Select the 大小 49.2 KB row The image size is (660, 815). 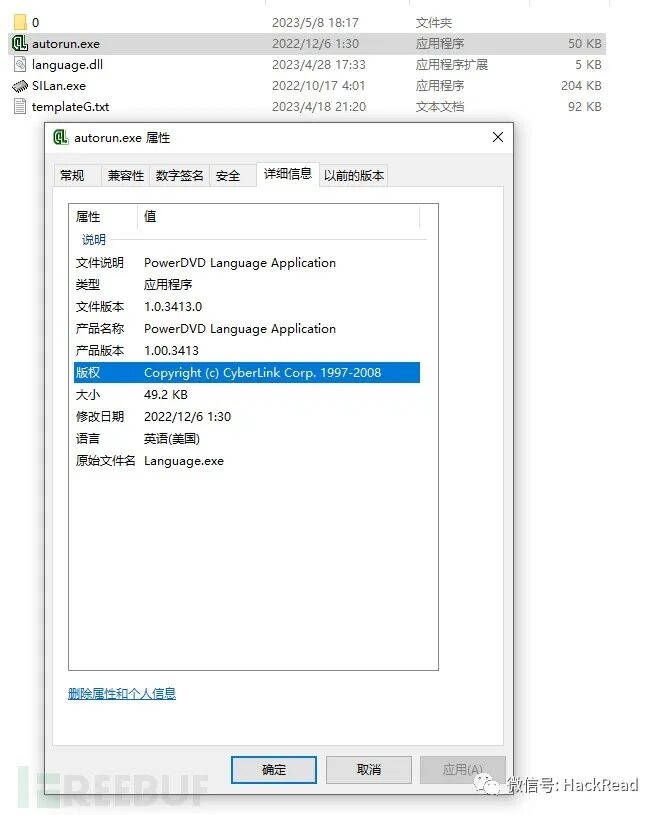click(247, 395)
